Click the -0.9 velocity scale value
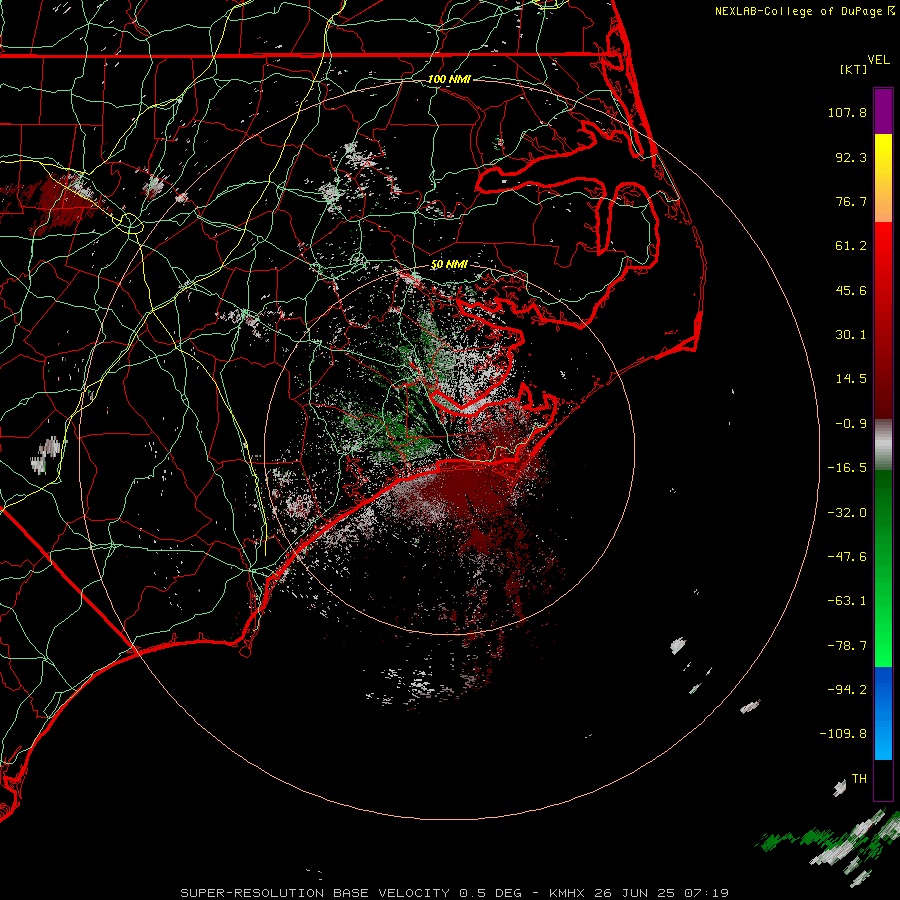This screenshot has width=900, height=900. click(x=851, y=424)
